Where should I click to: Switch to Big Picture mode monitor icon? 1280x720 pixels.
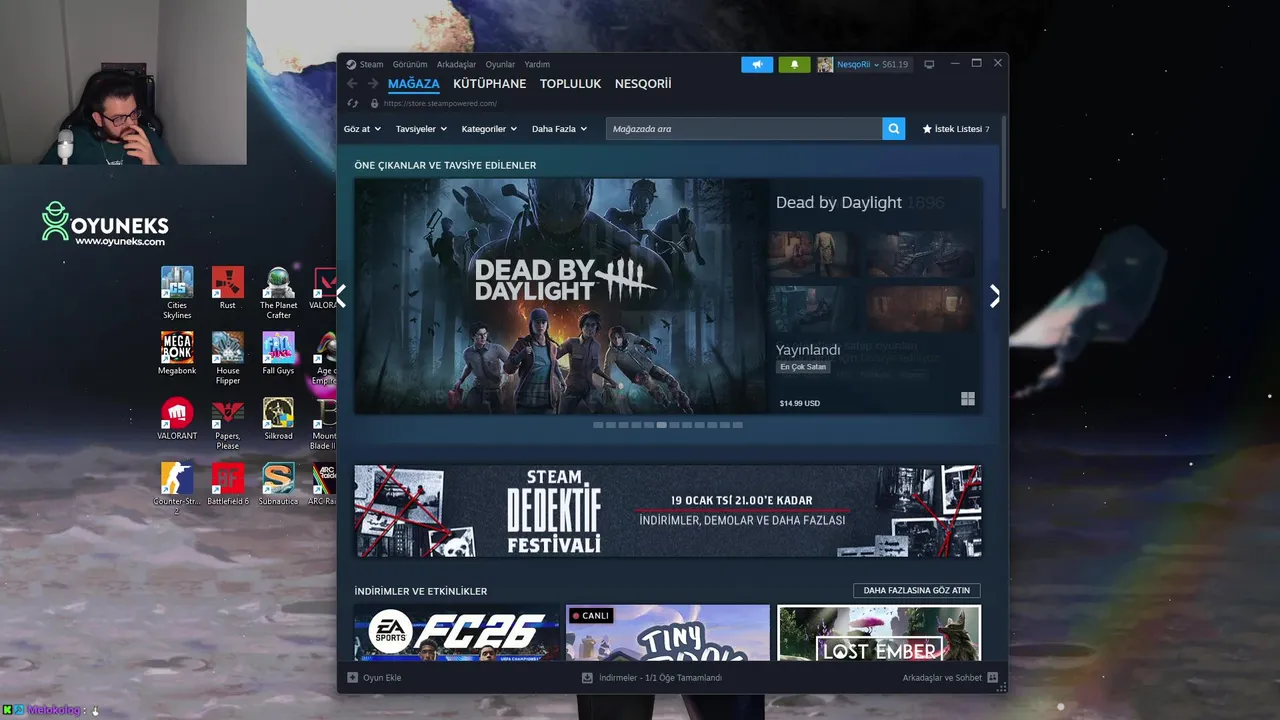(x=929, y=64)
